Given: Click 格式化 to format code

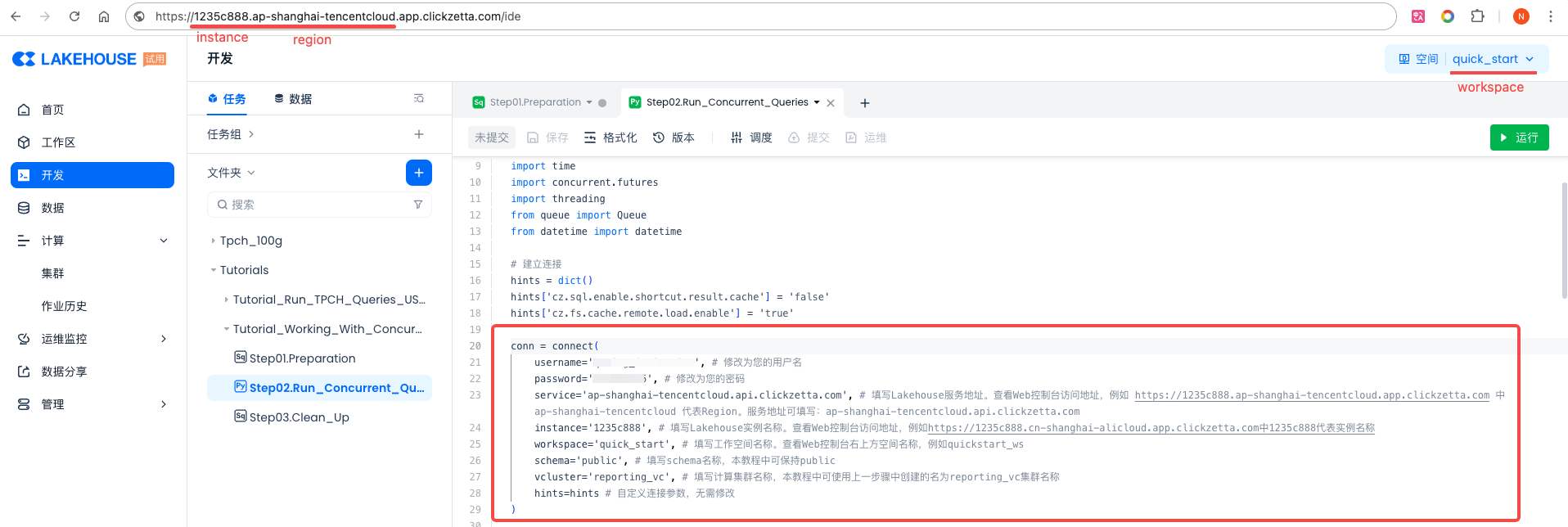Looking at the screenshot, I should click(x=611, y=137).
